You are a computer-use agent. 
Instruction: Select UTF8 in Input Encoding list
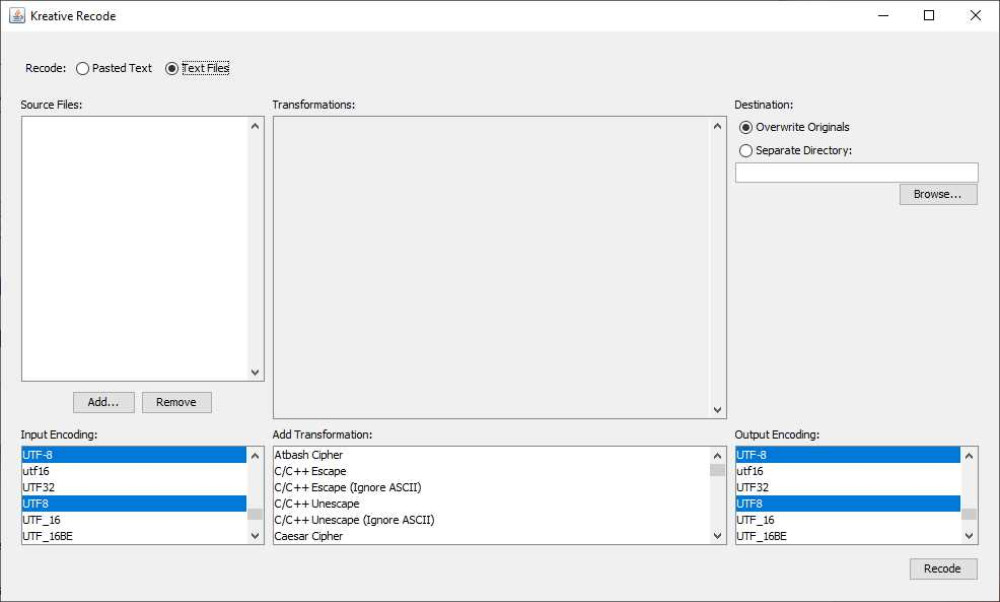click(x=134, y=504)
